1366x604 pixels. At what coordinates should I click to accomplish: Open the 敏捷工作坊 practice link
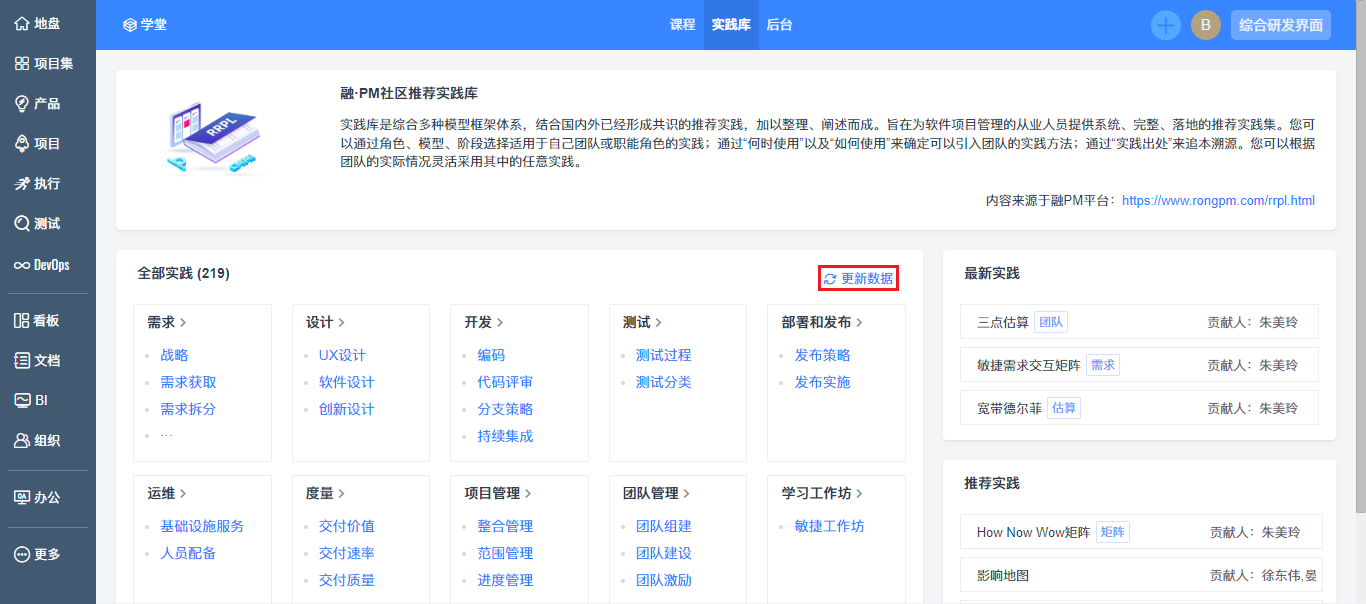pos(830,526)
